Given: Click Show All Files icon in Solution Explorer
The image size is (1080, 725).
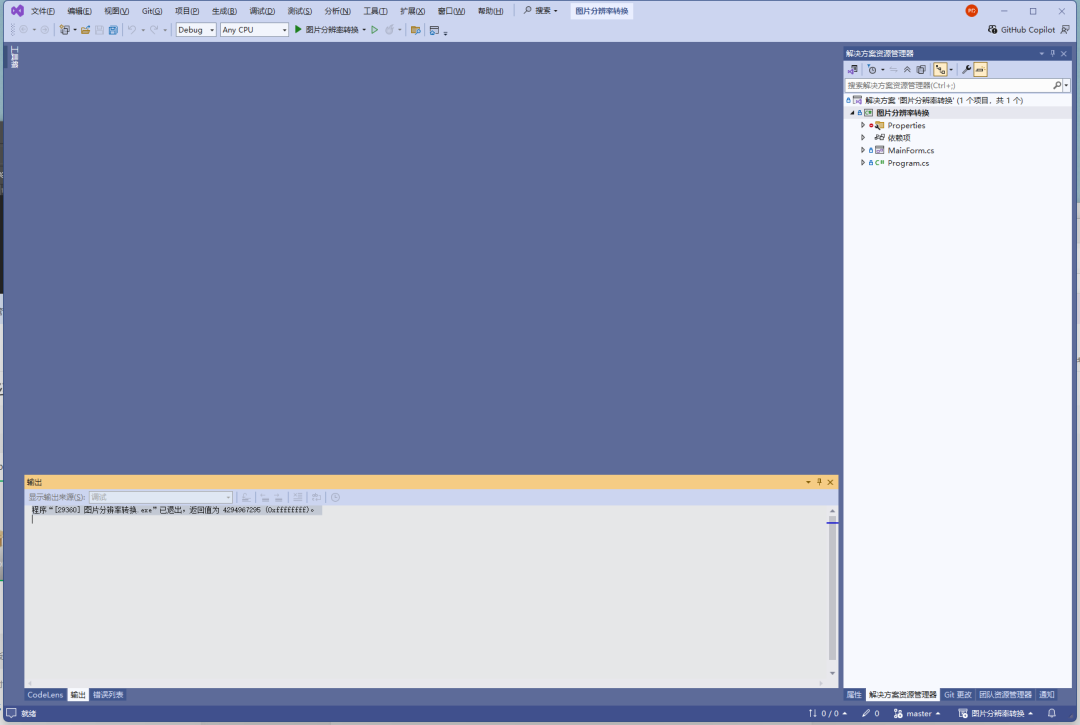Looking at the screenshot, I should point(921,70).
